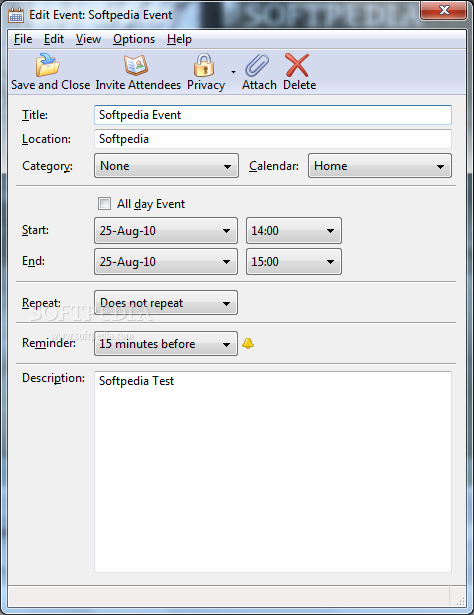This screenshot has width=474, height=615.
Task: Click the Privacy label text
Action: pos(206,85)
